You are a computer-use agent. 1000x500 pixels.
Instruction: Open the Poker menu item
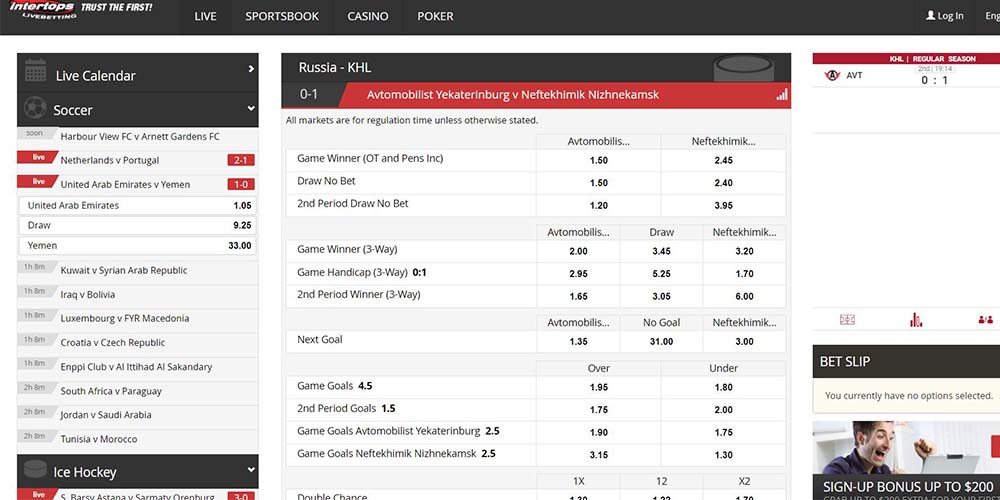pyautogui.click(x=435, y=16)
